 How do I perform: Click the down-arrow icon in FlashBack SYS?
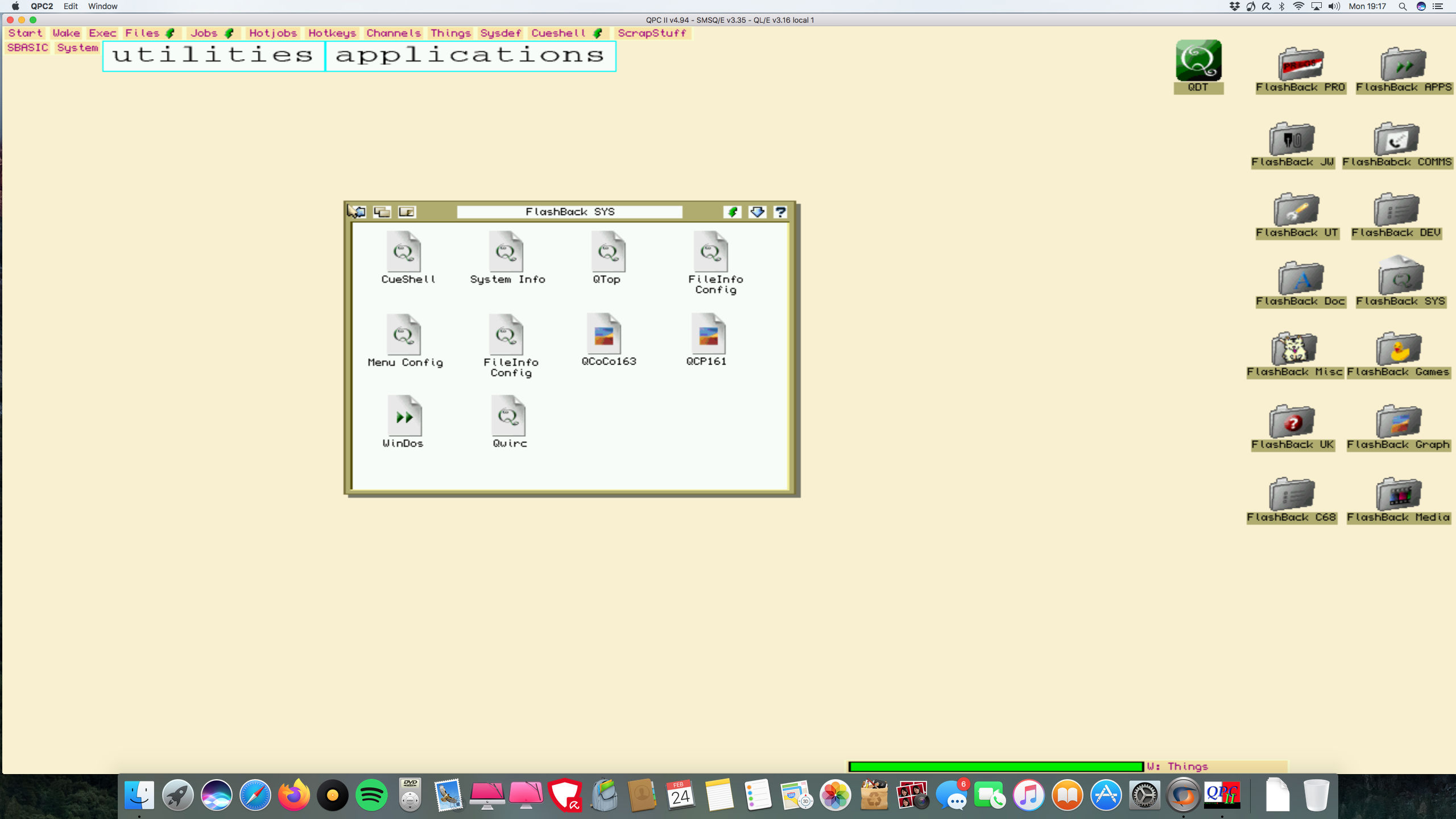757,212
